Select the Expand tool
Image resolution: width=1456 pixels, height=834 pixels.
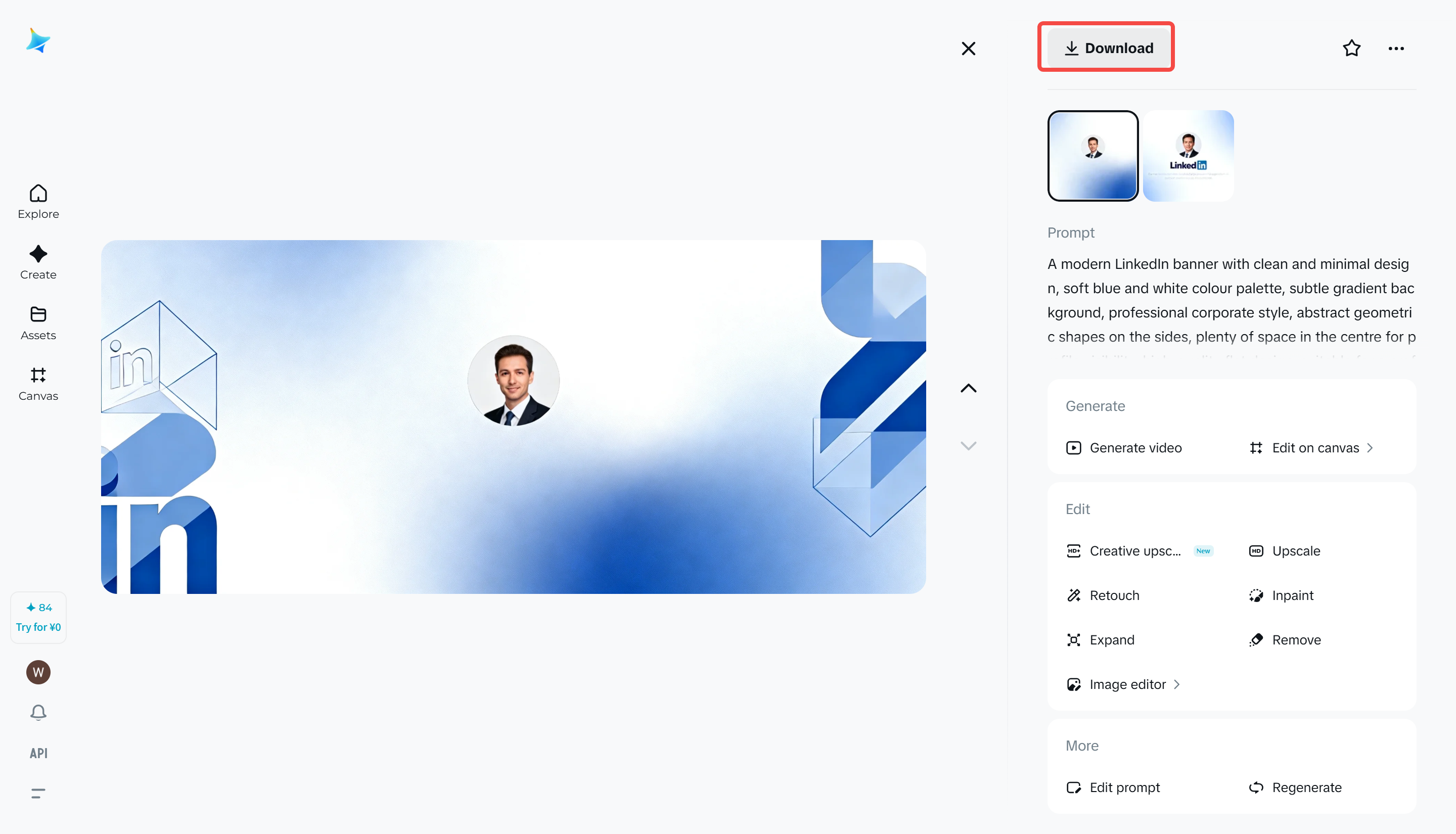1112,640
